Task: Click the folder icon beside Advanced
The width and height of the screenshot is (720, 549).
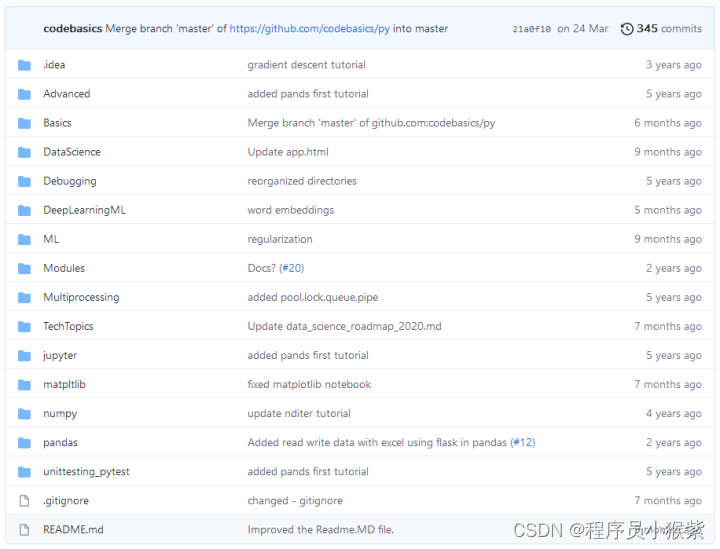Action: [x=24, y=94]
